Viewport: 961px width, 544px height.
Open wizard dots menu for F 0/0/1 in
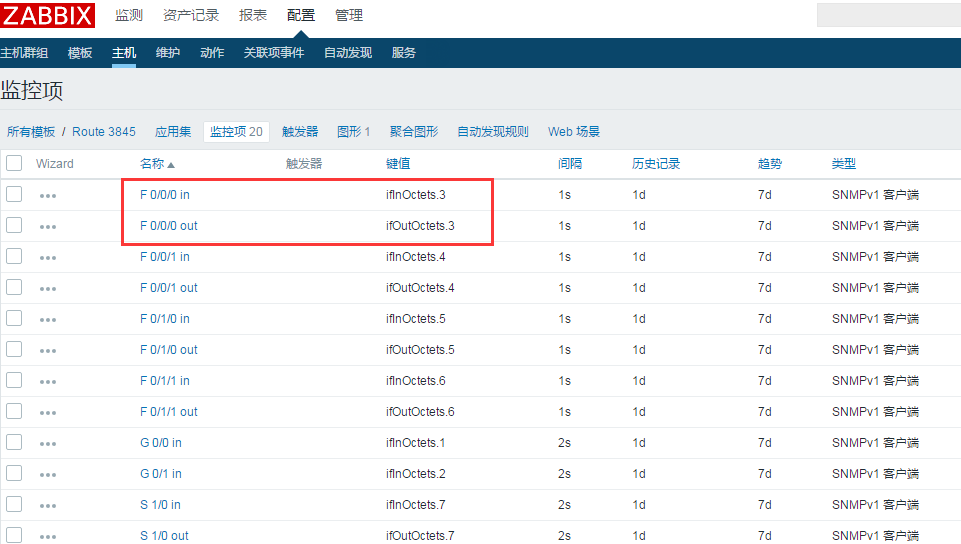click(x=48, y=258)
